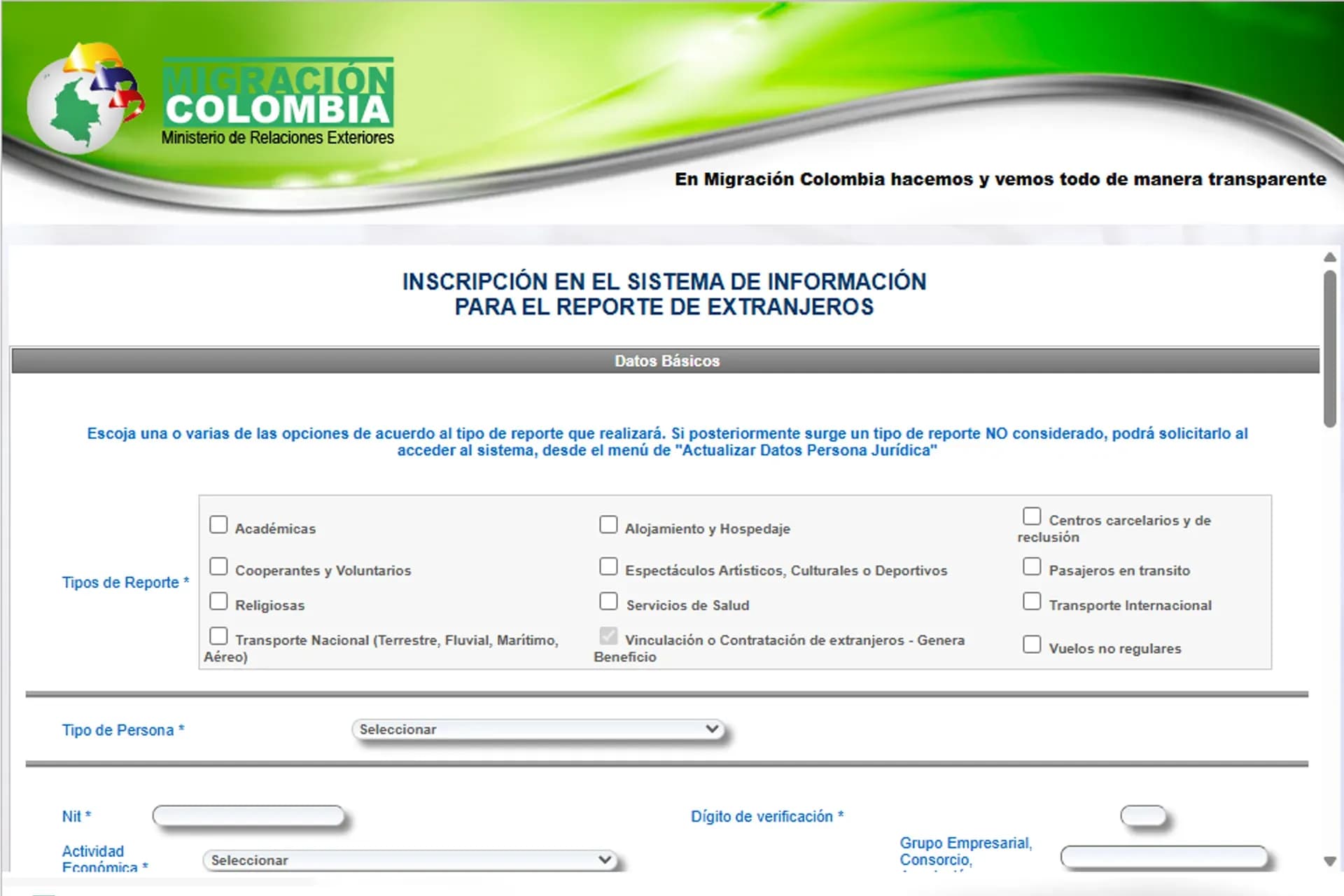Click the transparency slogan text
Screen dimensions: 1344x896
click(1000, 179)
